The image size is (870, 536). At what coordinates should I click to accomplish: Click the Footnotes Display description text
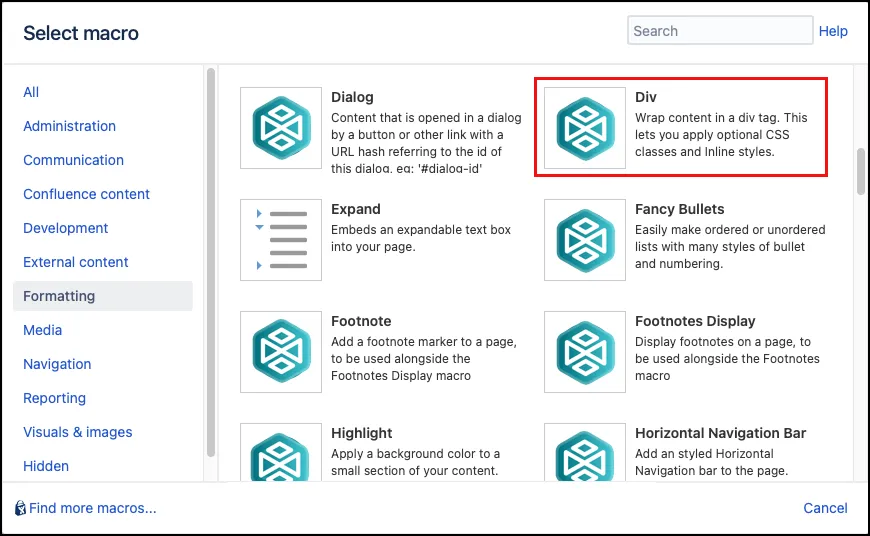[727, 359]
